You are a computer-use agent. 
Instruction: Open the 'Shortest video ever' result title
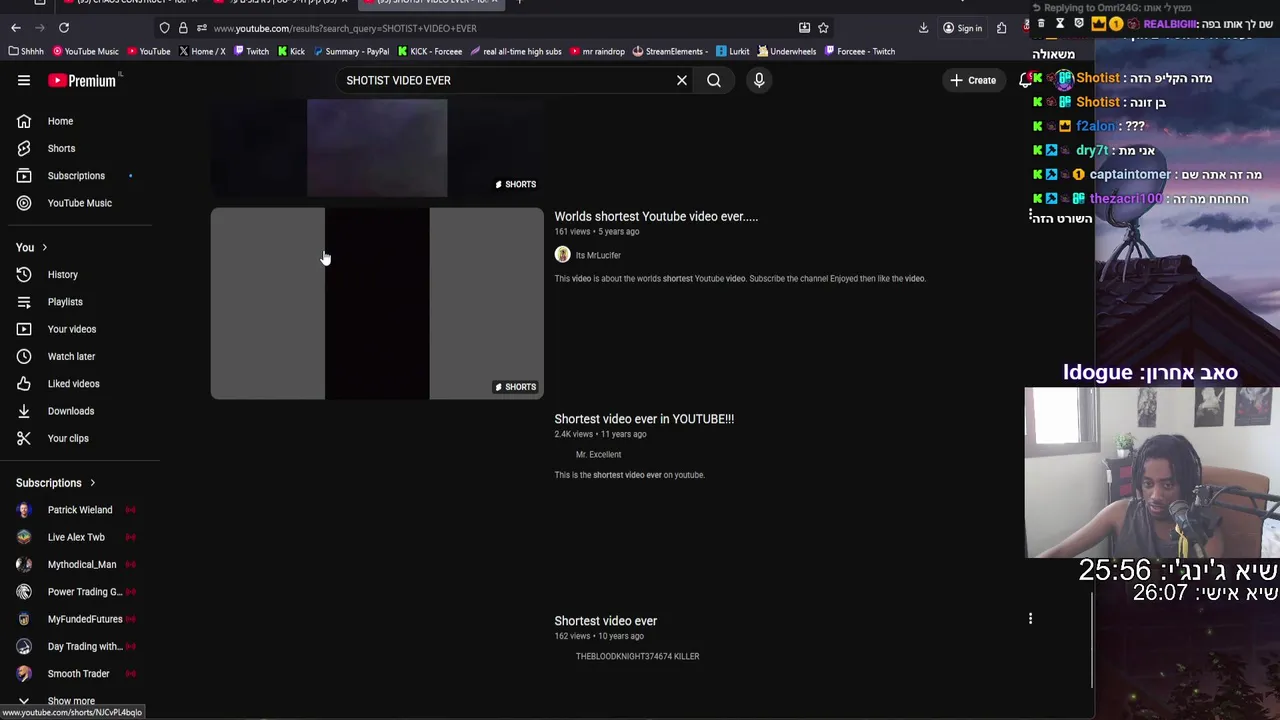tap(606, 621)
